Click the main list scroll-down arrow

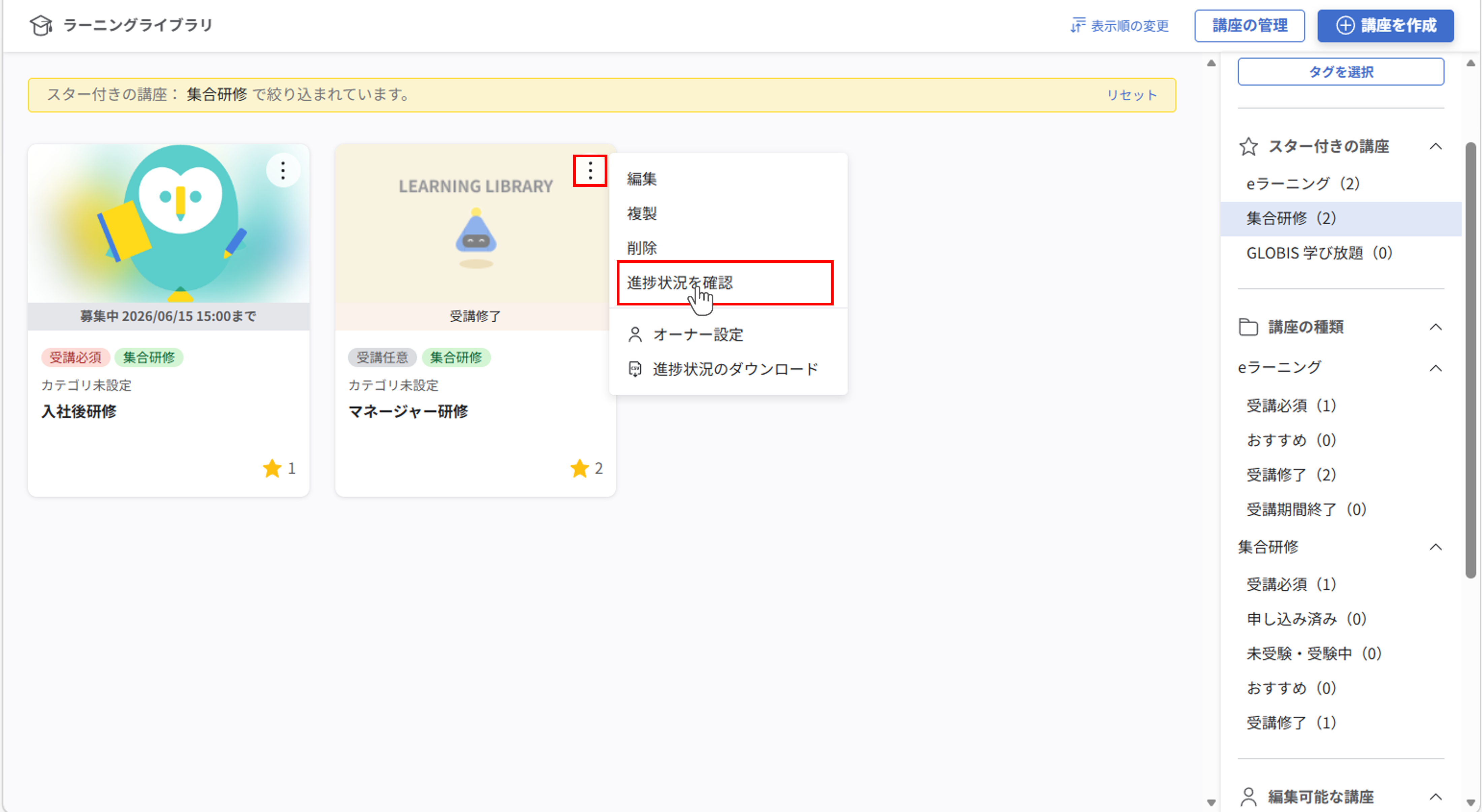(x=1211, y=802)
